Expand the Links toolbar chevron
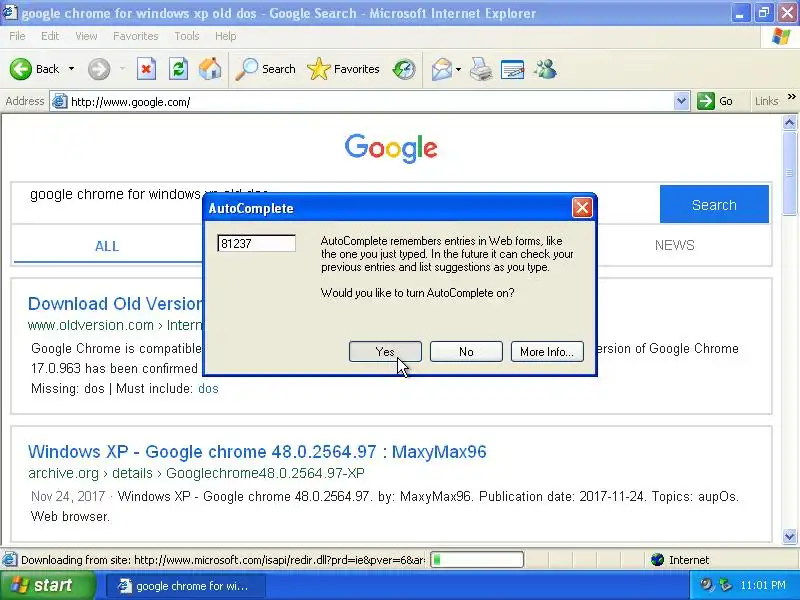800x600 pixels. click(791, 97)
